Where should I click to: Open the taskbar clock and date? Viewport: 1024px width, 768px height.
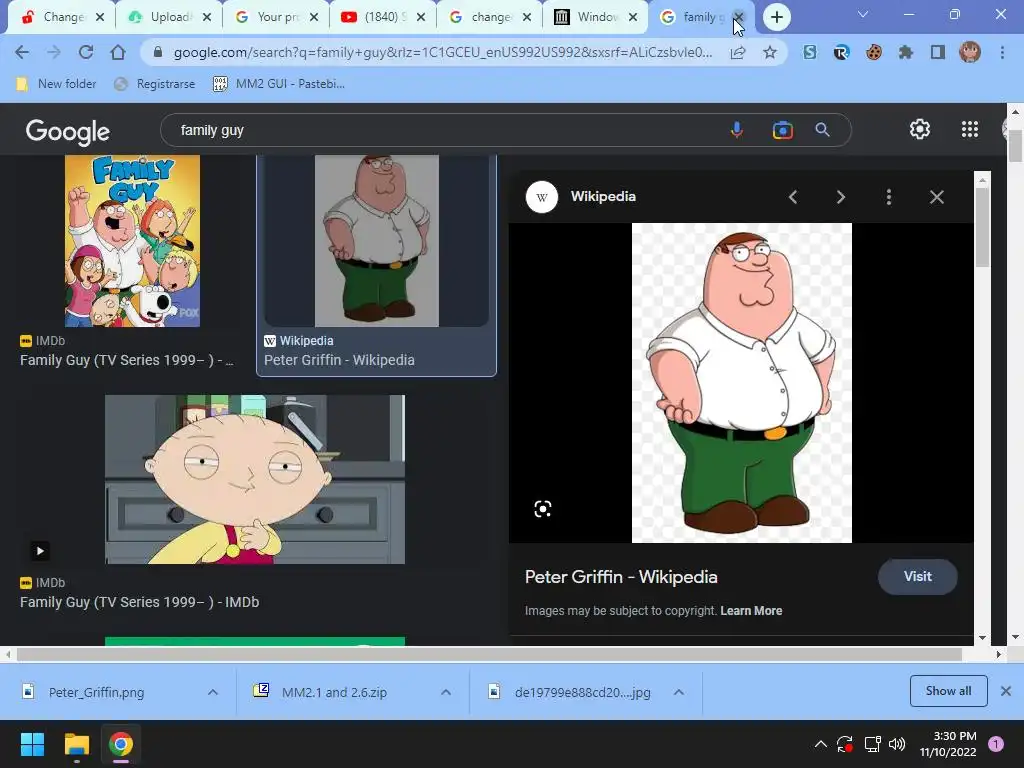click(x=948, y=744)
